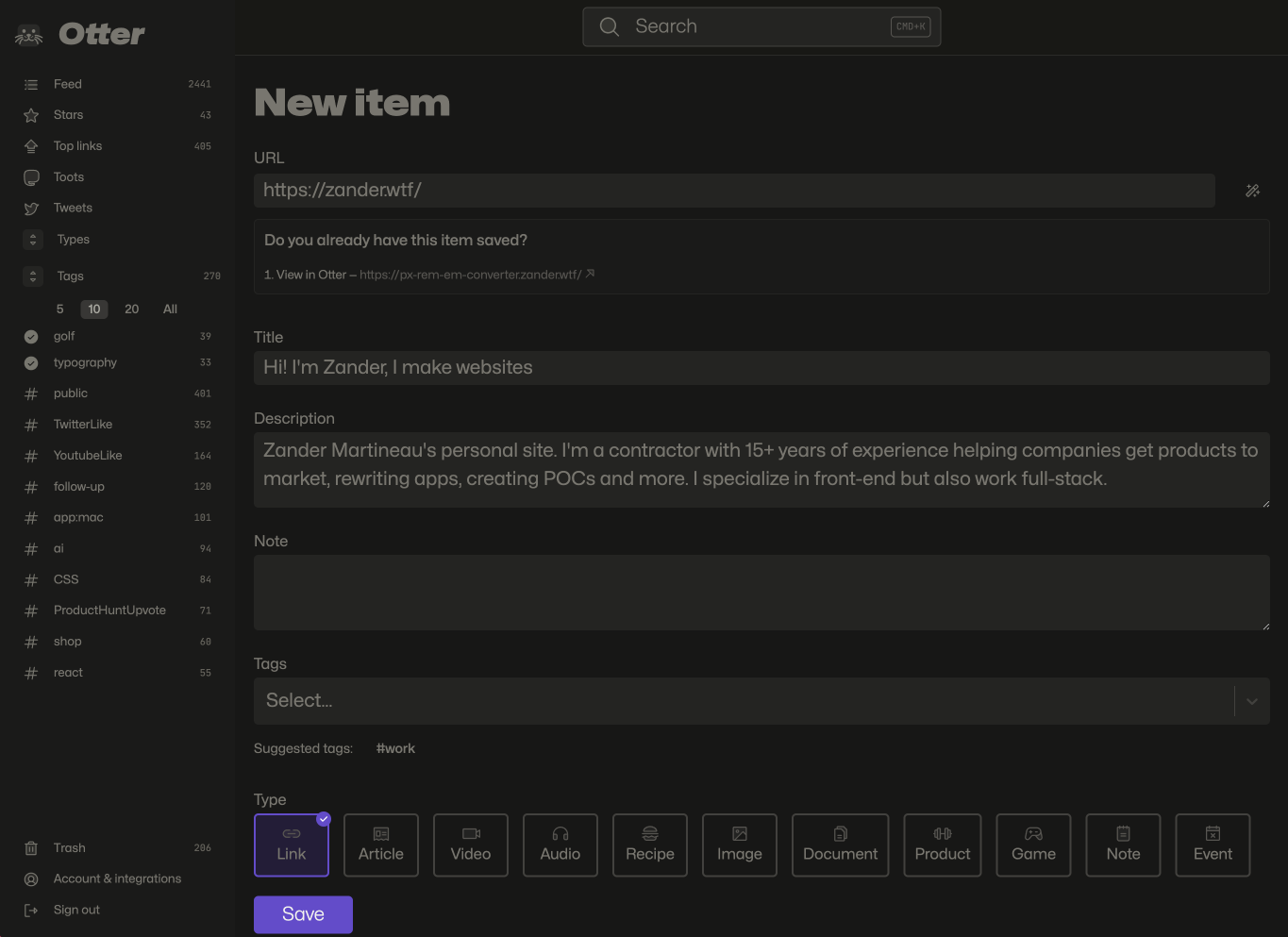Screen dimensions: 1288x937
Task: Open the Feed list icon
Action: click(31, 85)
